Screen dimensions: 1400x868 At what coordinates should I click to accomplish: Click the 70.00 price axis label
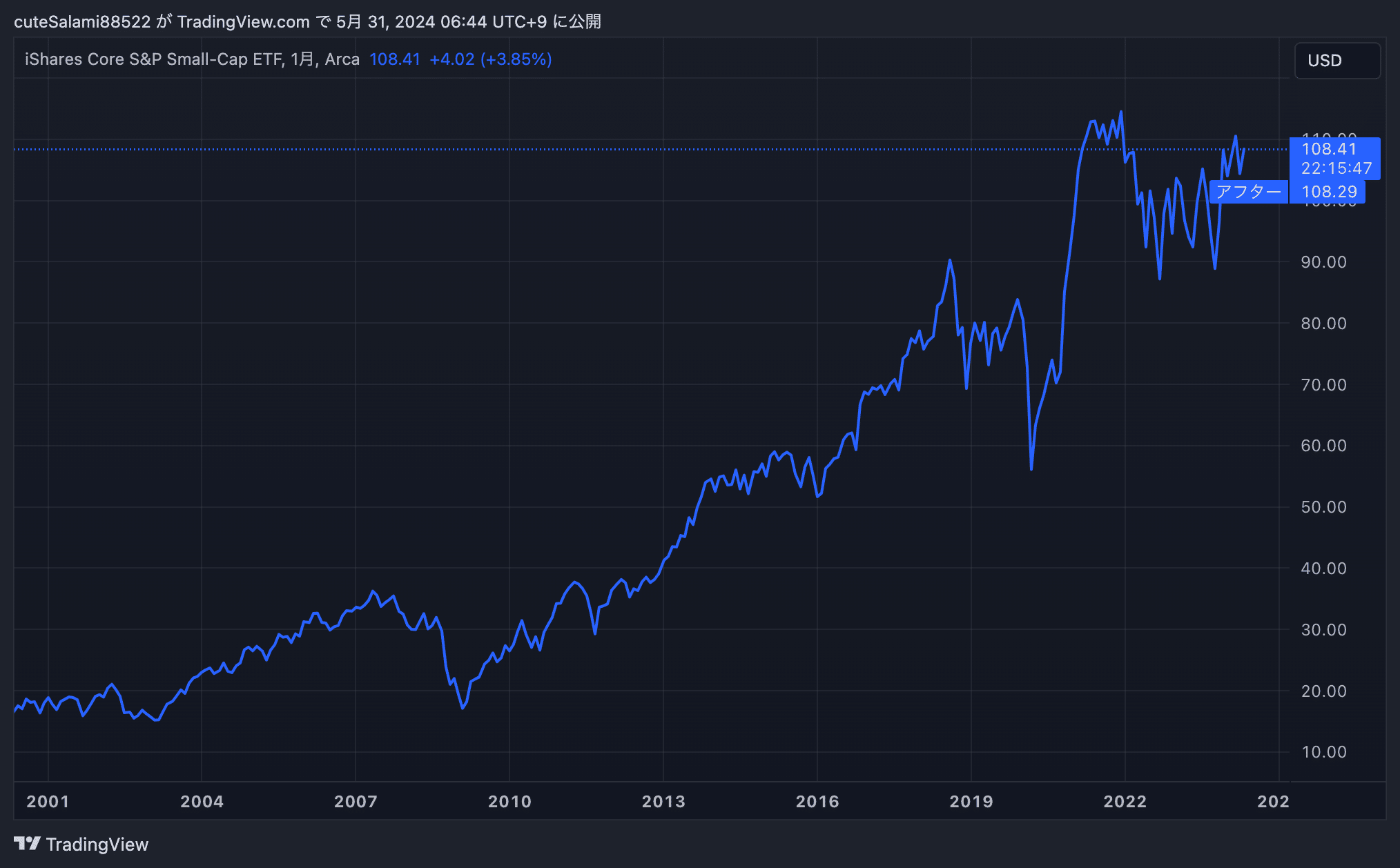tap(1323, 385)
